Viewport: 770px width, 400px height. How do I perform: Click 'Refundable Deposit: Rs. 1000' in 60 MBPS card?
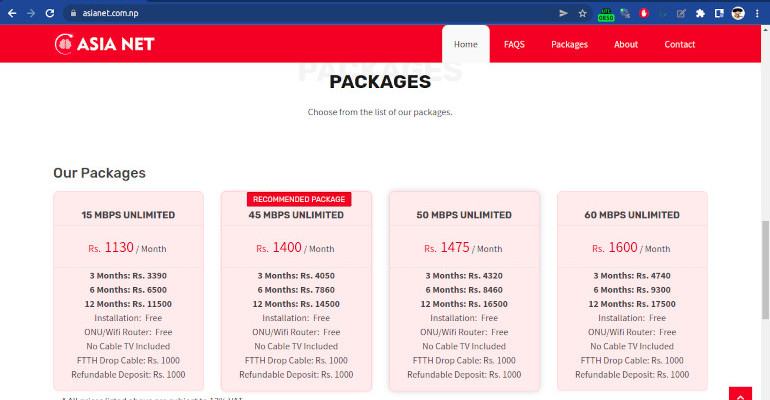632,374
